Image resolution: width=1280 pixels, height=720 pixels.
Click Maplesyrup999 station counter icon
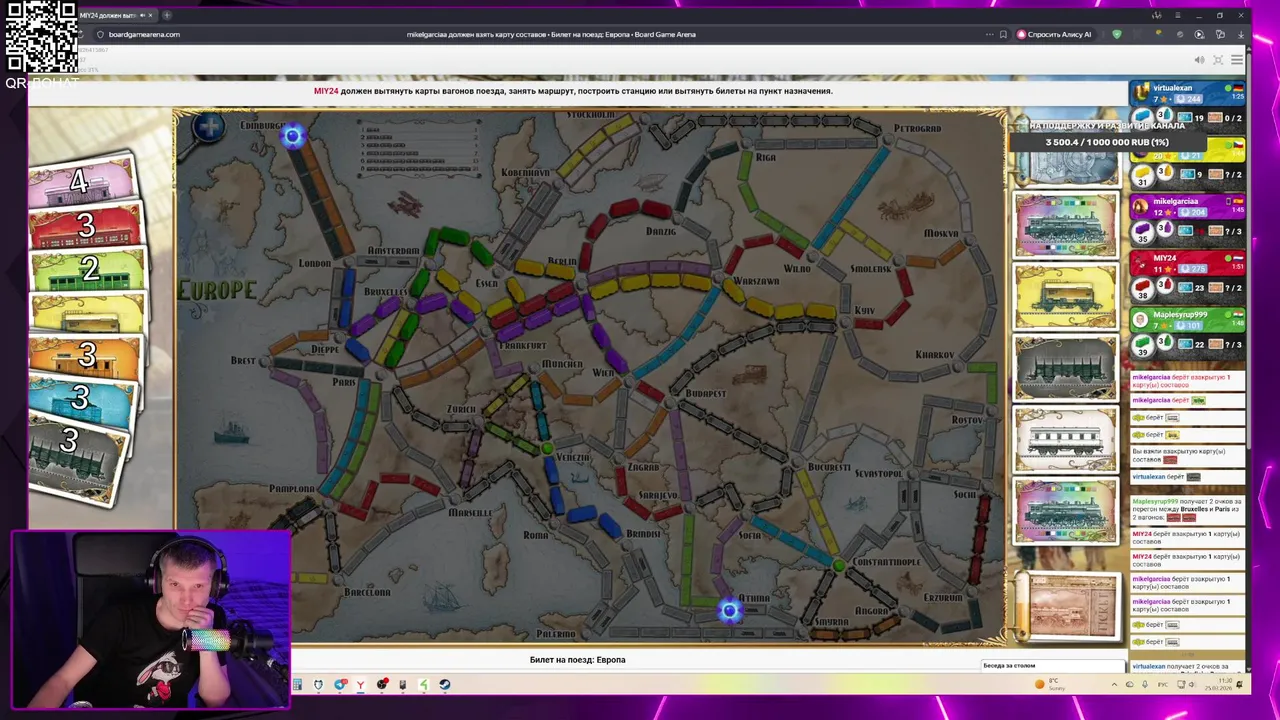pyautogui.click(x=1165, y=343)
